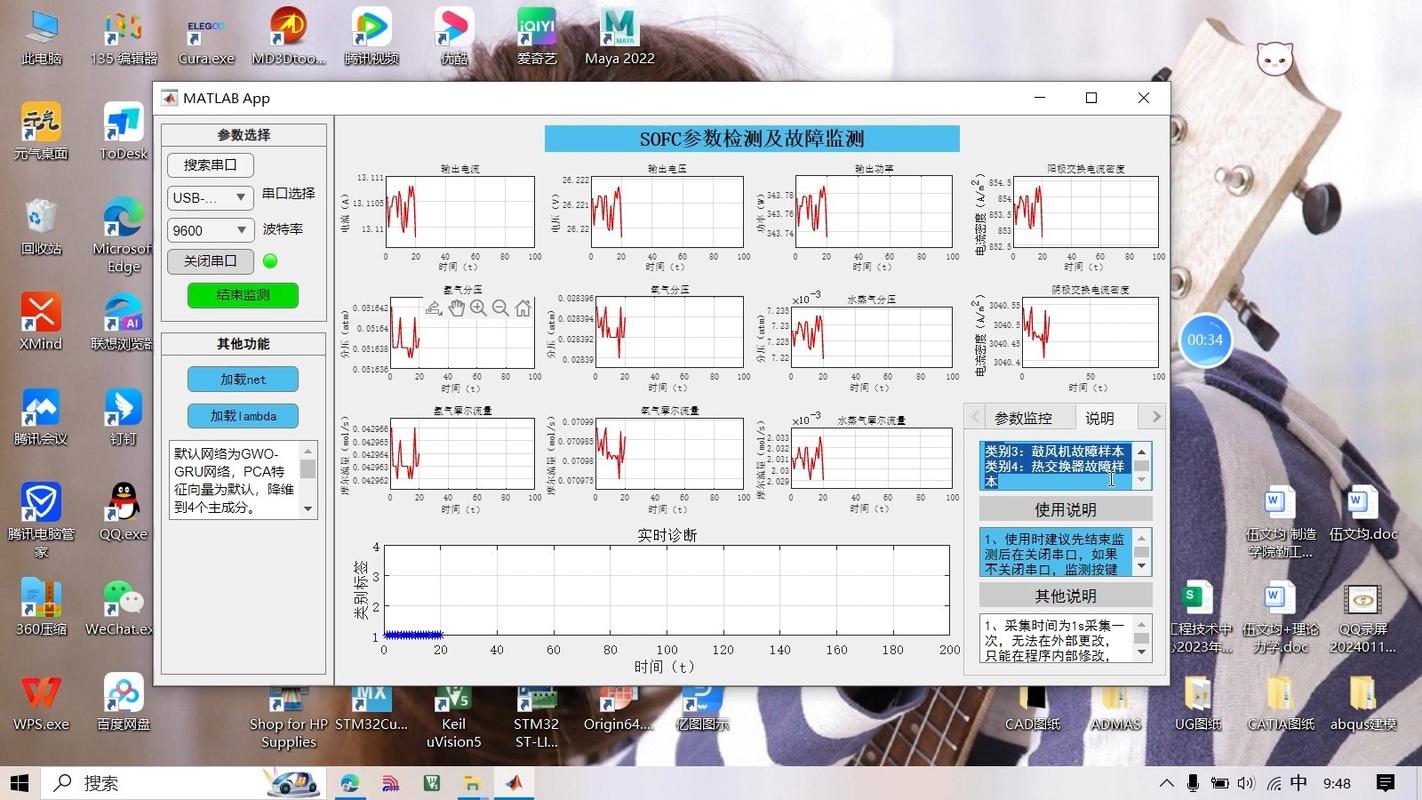Open the 此电脑 desktop icon
The width and height of the screenshot is (1422, 800).
click(x=41, y=38)
